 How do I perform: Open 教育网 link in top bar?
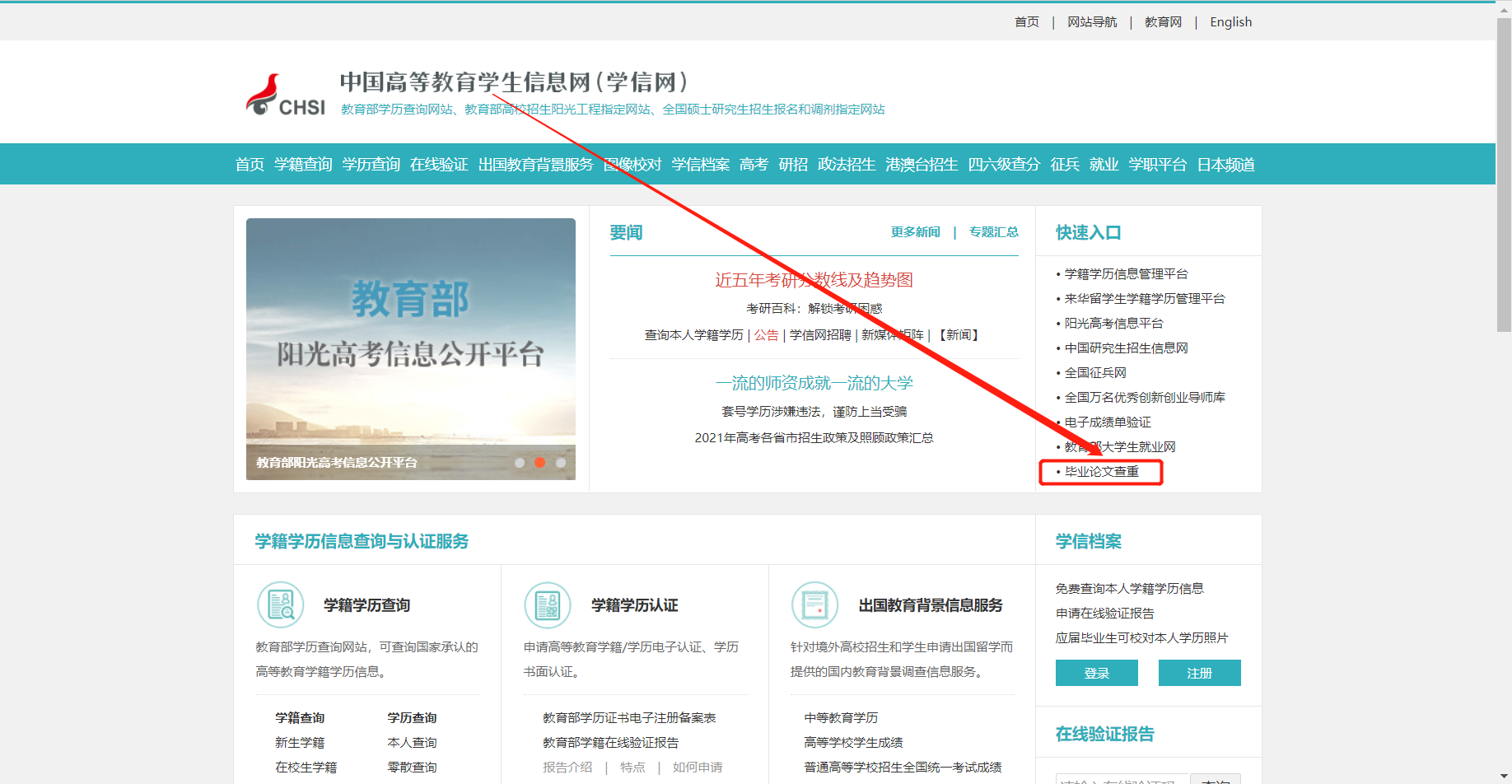click(x=1163, y=22)
